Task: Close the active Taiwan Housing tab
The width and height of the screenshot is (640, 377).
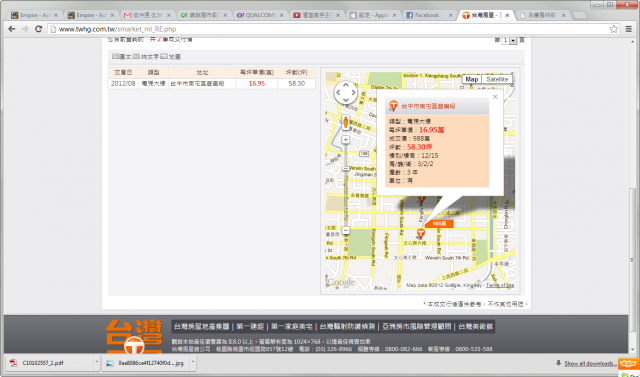Action: pyautogui.click(x=507, y=15)
